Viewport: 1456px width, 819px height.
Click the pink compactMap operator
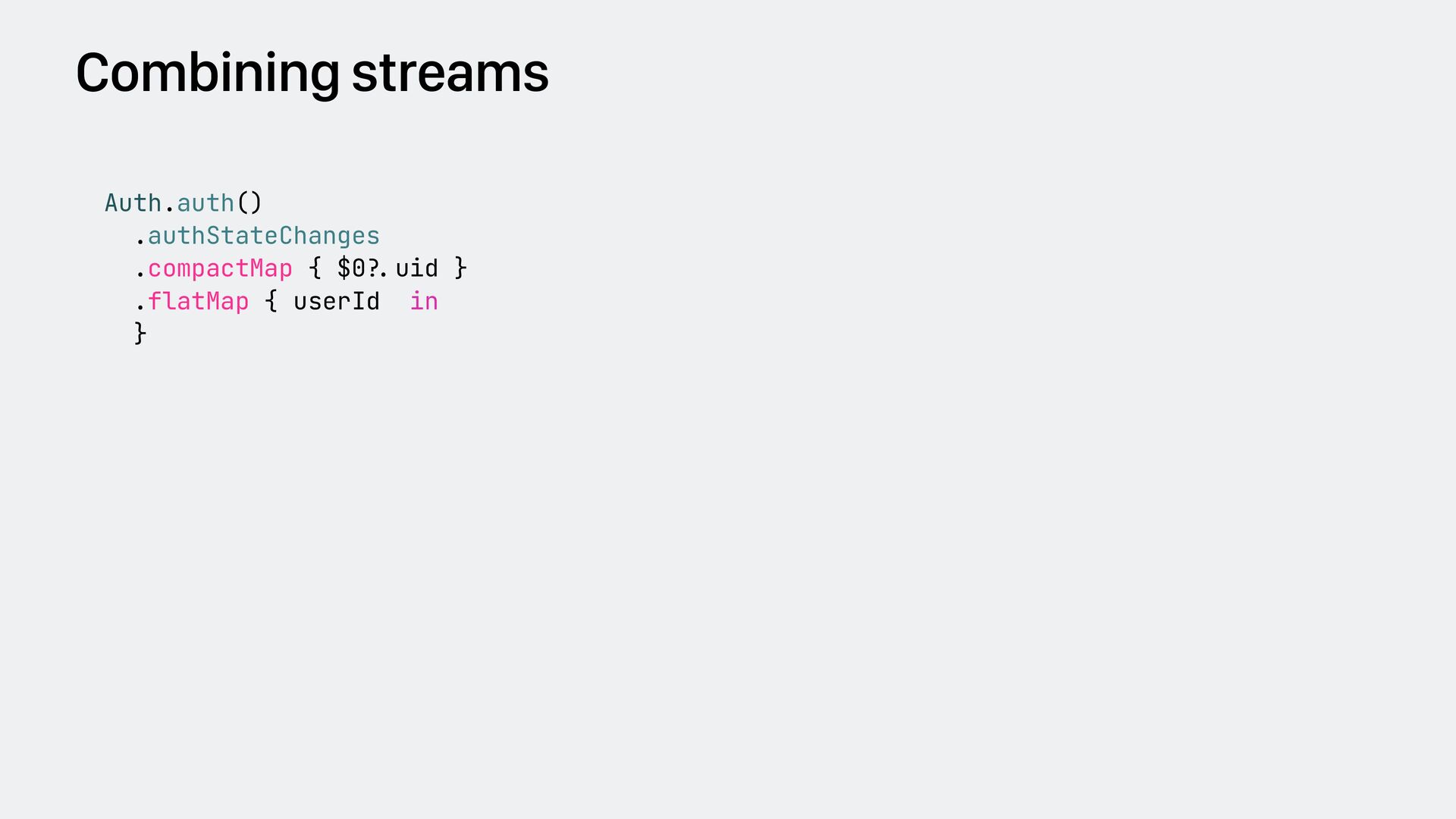220,268
